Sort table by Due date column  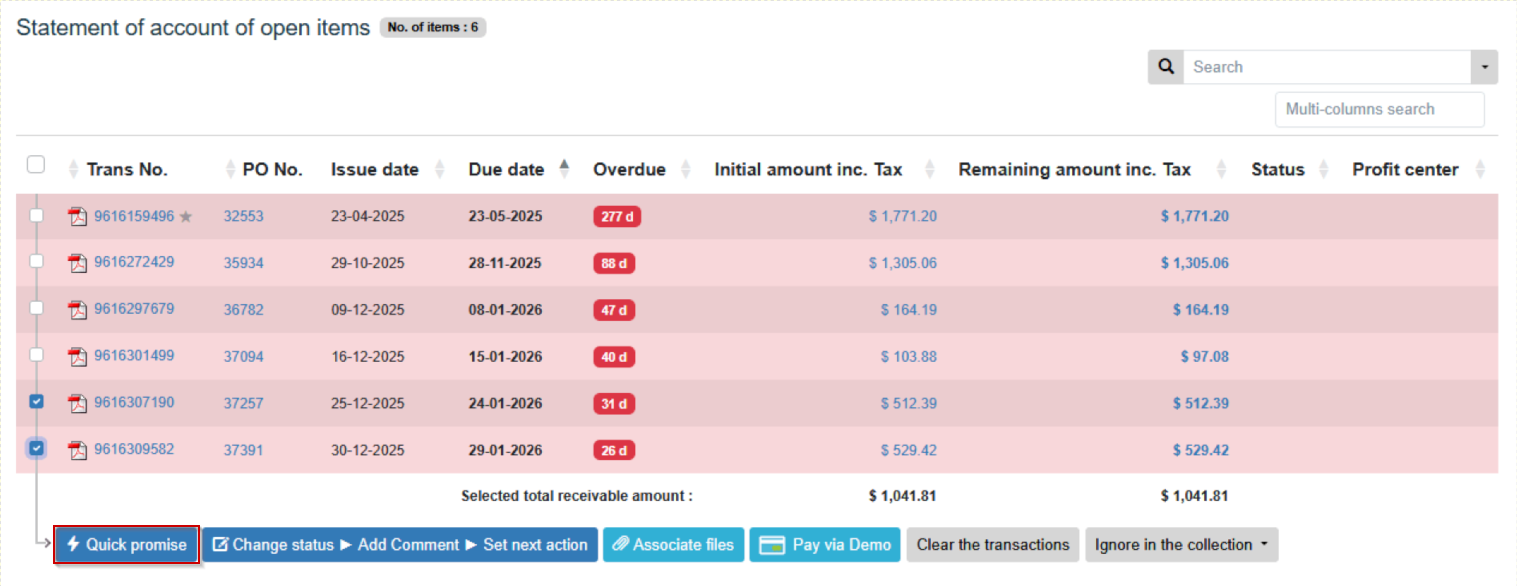point(506,170)
